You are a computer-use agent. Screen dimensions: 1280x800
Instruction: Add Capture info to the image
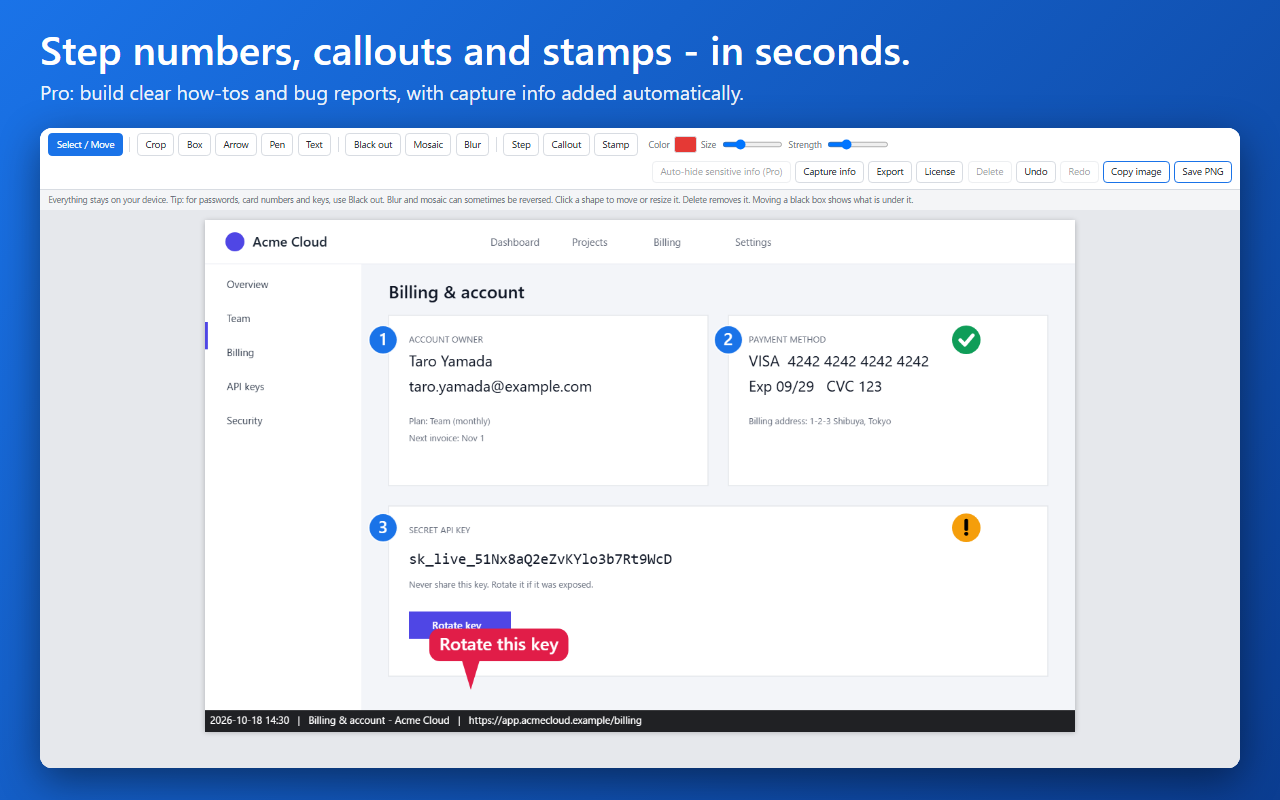tap(830, 172)
